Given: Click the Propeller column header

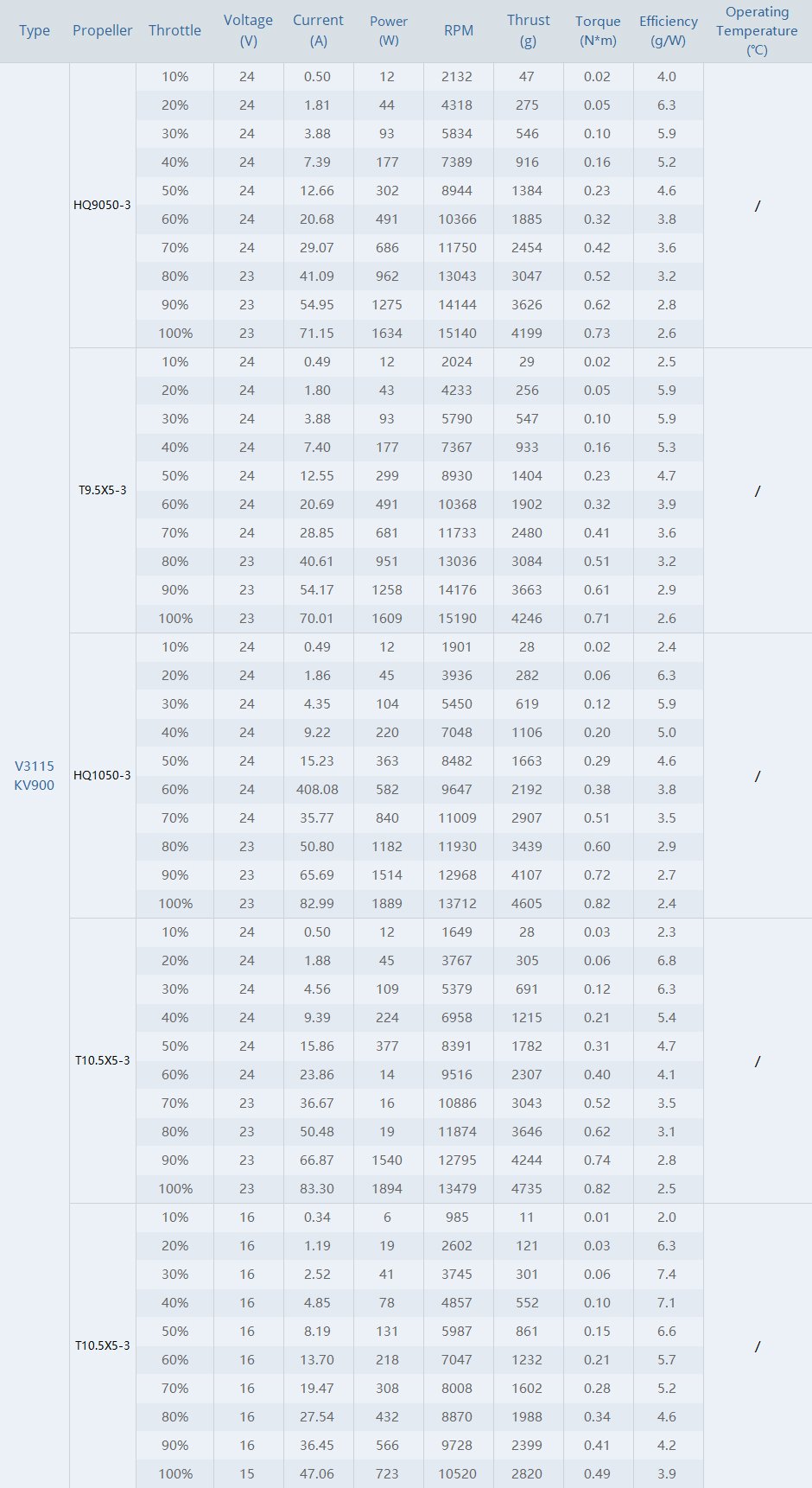Looking at the screenshot, I should pyautogui.click(x=103, y=31).
